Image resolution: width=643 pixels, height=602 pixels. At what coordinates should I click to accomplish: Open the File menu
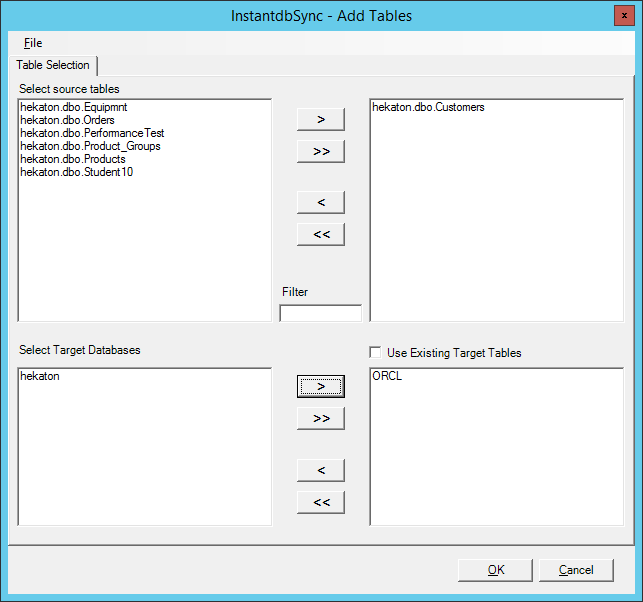coord(33,43)
